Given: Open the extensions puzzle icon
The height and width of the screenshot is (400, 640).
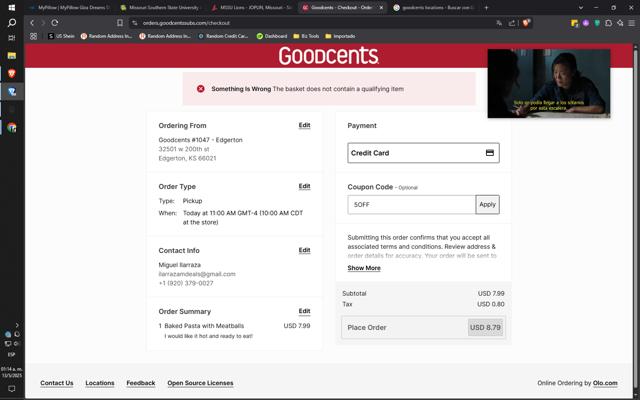Looking at the screenshot, I should pos(609,23).
